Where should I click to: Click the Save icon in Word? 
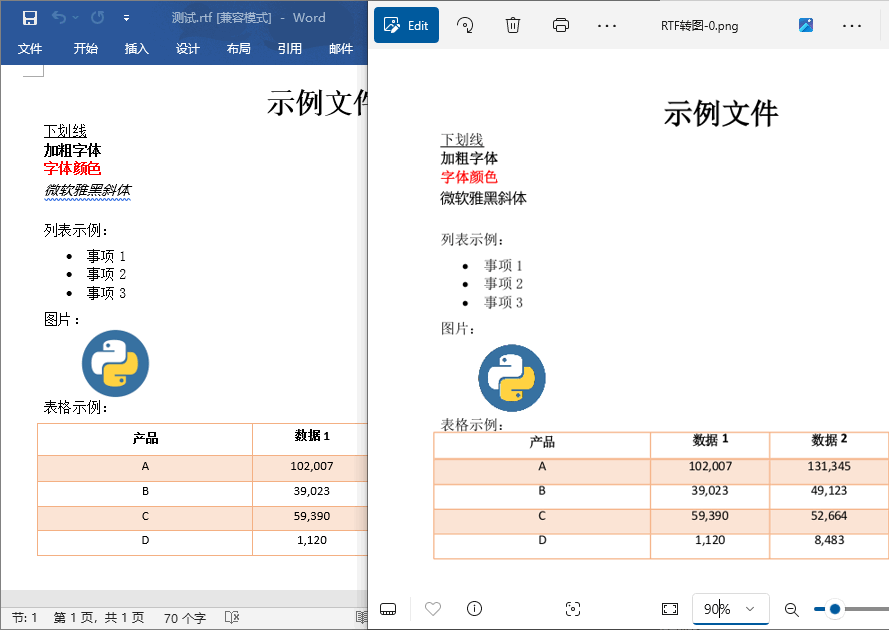coord(29,18)
